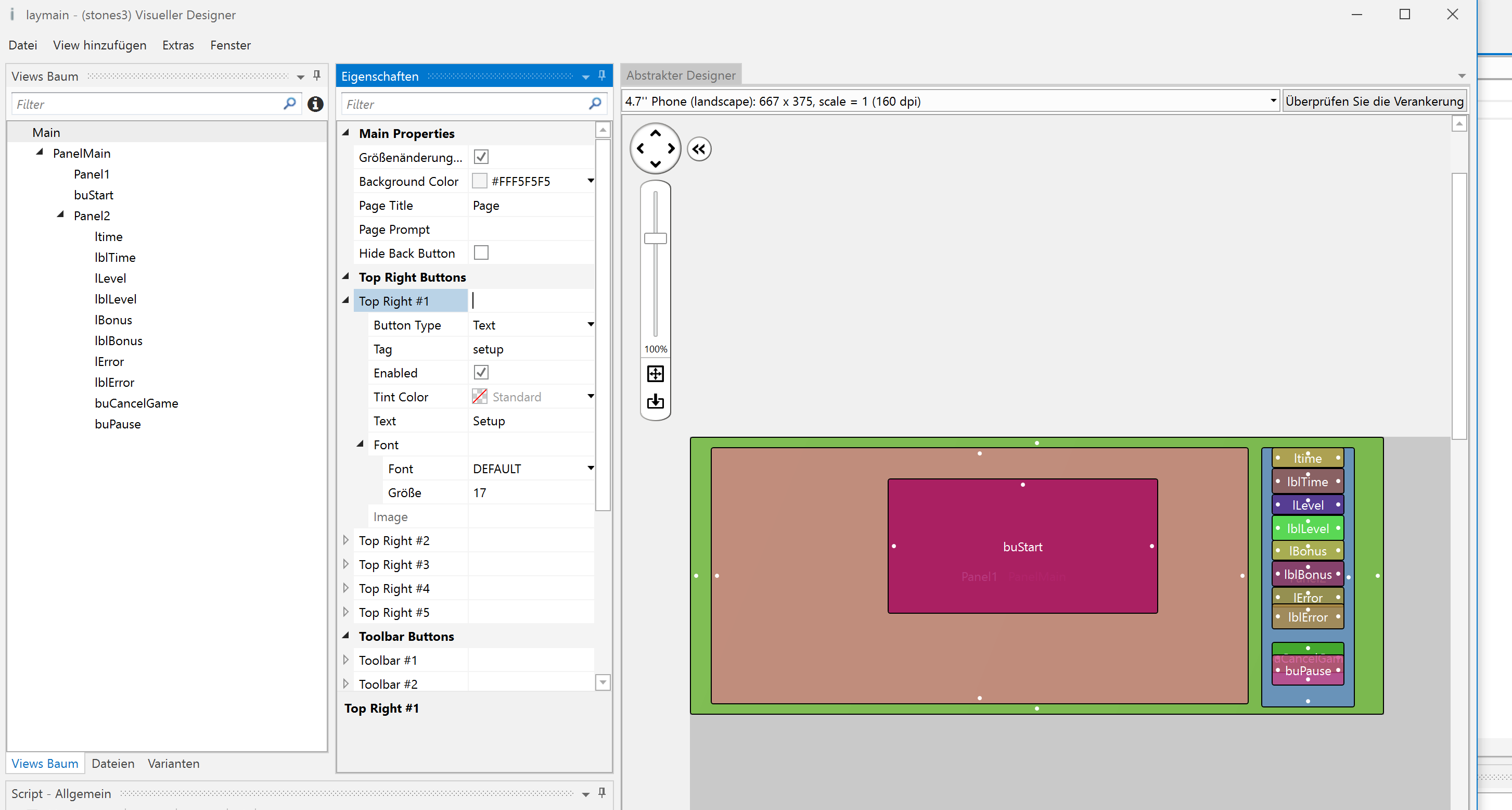Expand the Top Right #2 section
This screenshot has width=1512, height=810.
[x=345, y=540]
